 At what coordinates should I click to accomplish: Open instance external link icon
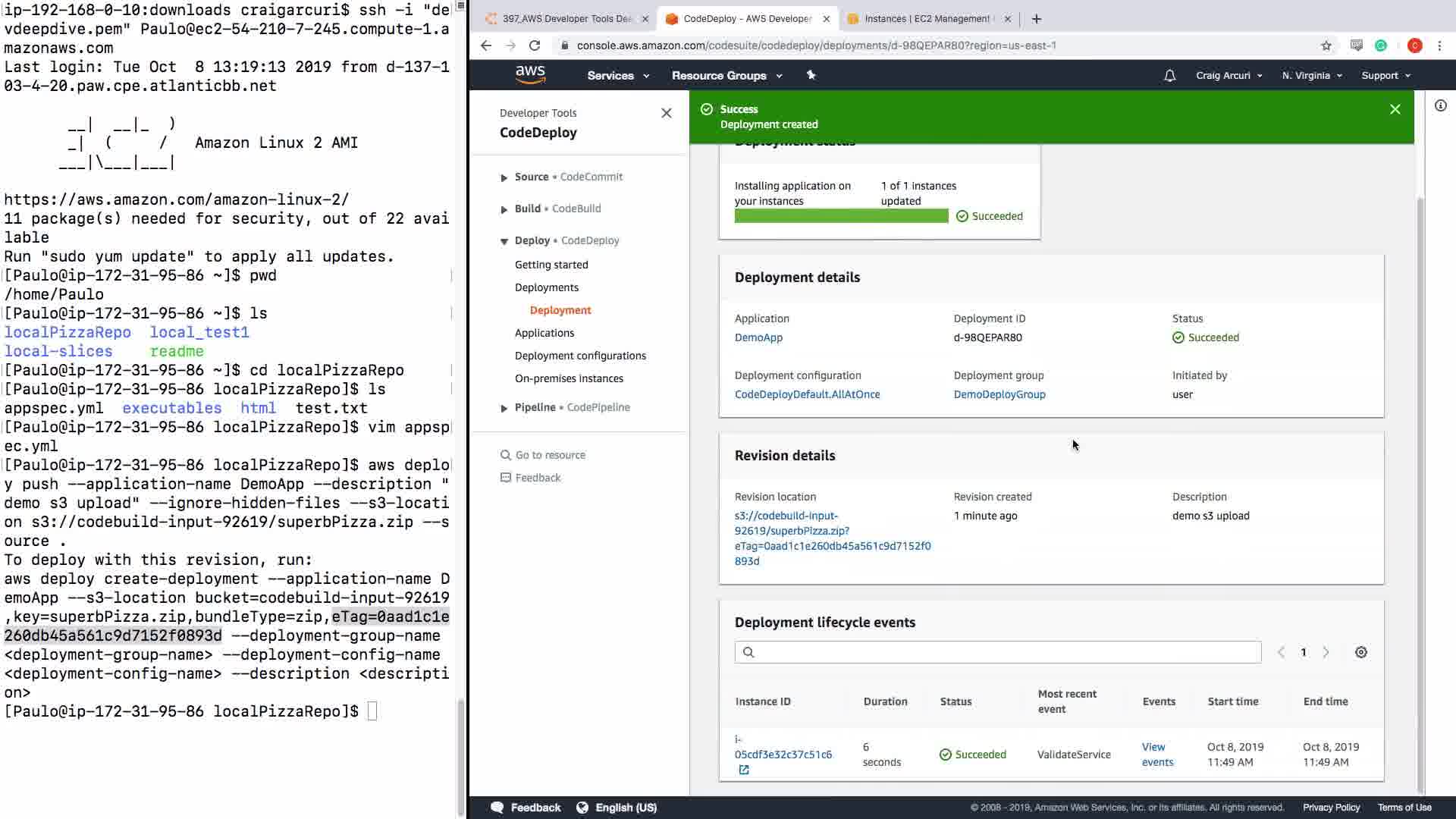coord(743,770)
